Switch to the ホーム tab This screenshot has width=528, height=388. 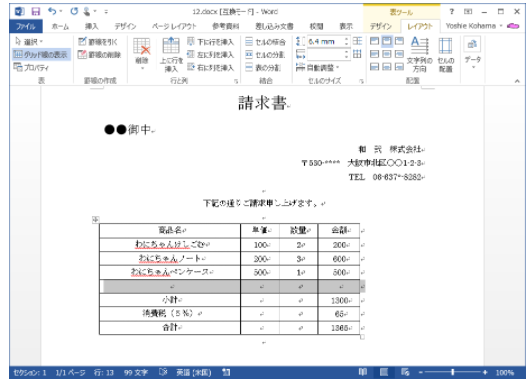point(60,26)
